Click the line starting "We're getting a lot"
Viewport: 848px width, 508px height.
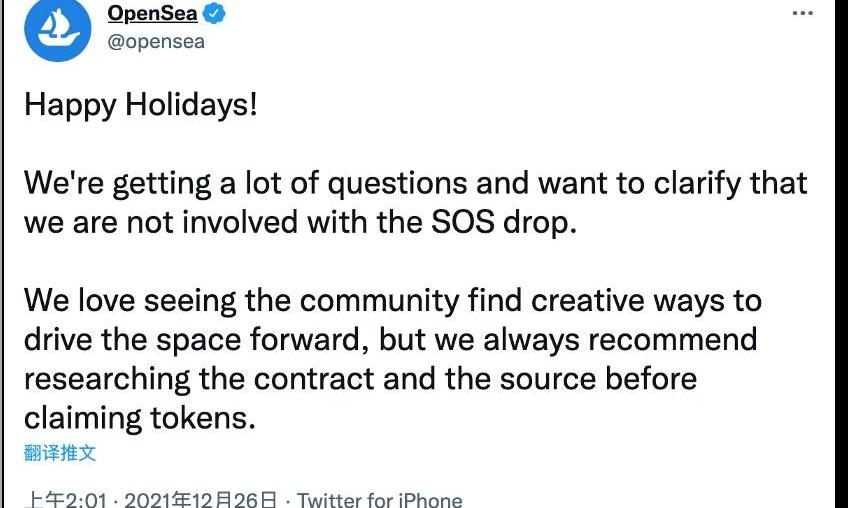pyautogui.click(x=415, y=183)
